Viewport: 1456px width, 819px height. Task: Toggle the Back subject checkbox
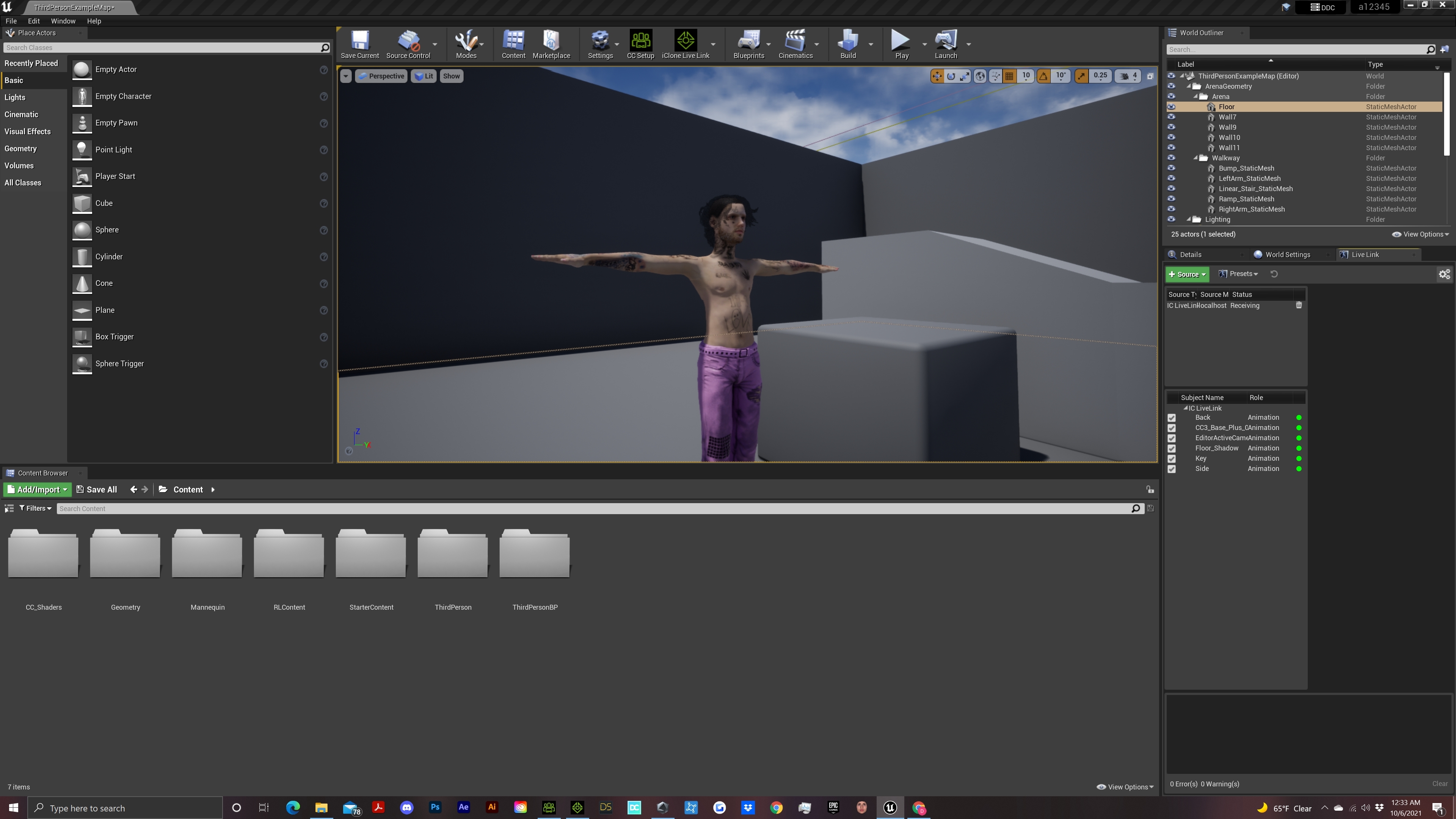[1172, 418]
